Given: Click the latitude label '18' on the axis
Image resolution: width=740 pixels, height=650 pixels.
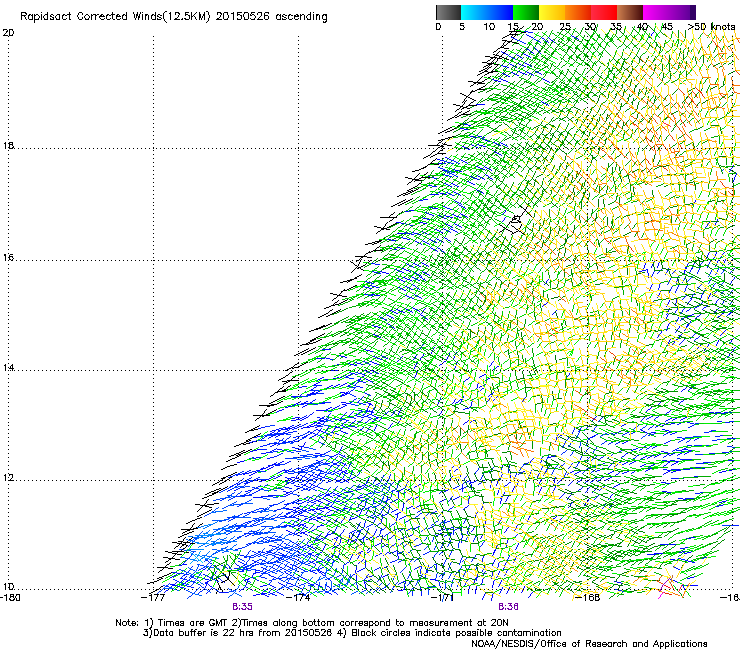Looking at the screenshot, I should [x=8, y=146].
